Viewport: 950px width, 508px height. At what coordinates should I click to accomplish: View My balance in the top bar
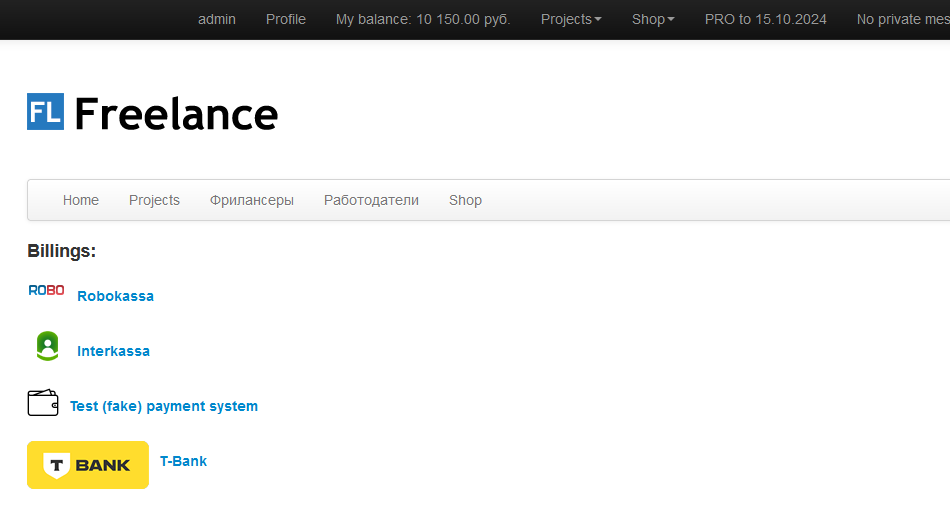point(423,19)
